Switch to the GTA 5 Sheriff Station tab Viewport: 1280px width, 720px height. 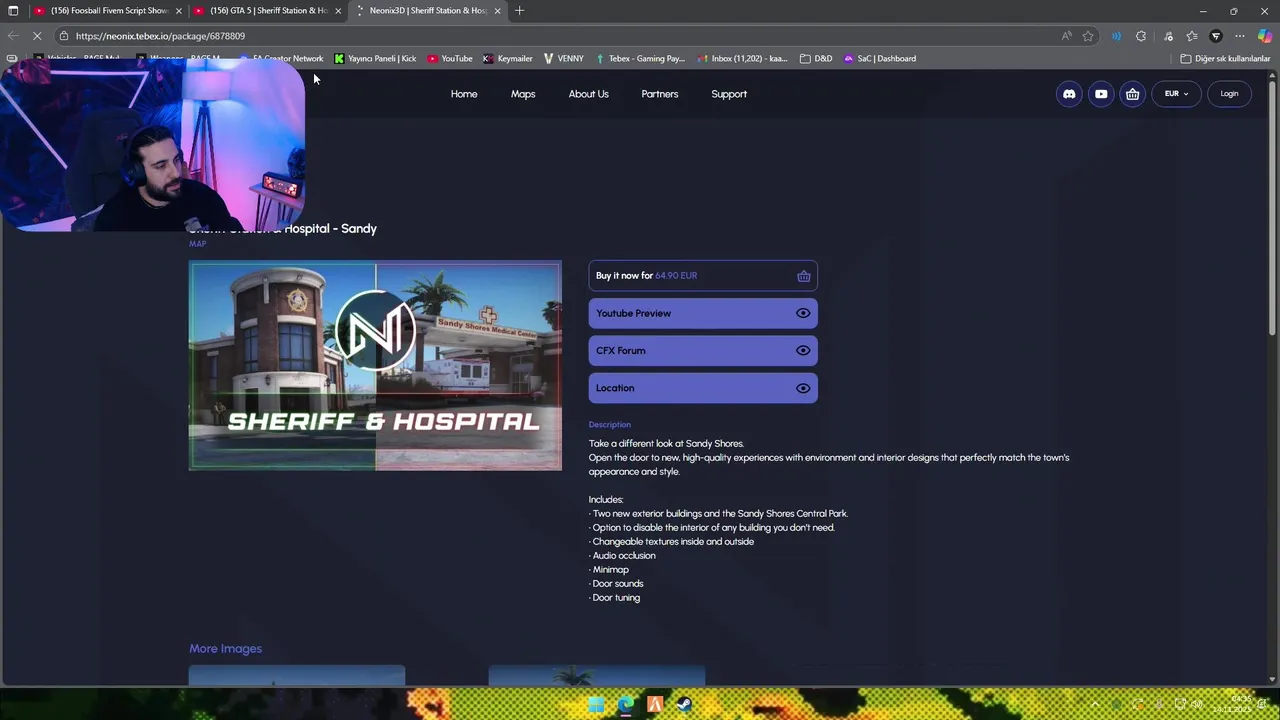click(267, 11)
